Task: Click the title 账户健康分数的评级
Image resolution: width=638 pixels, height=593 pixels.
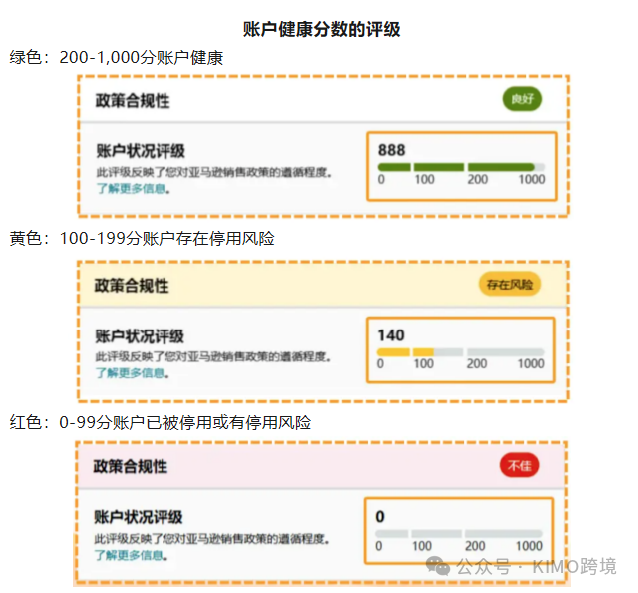Action: pos(321,29)
